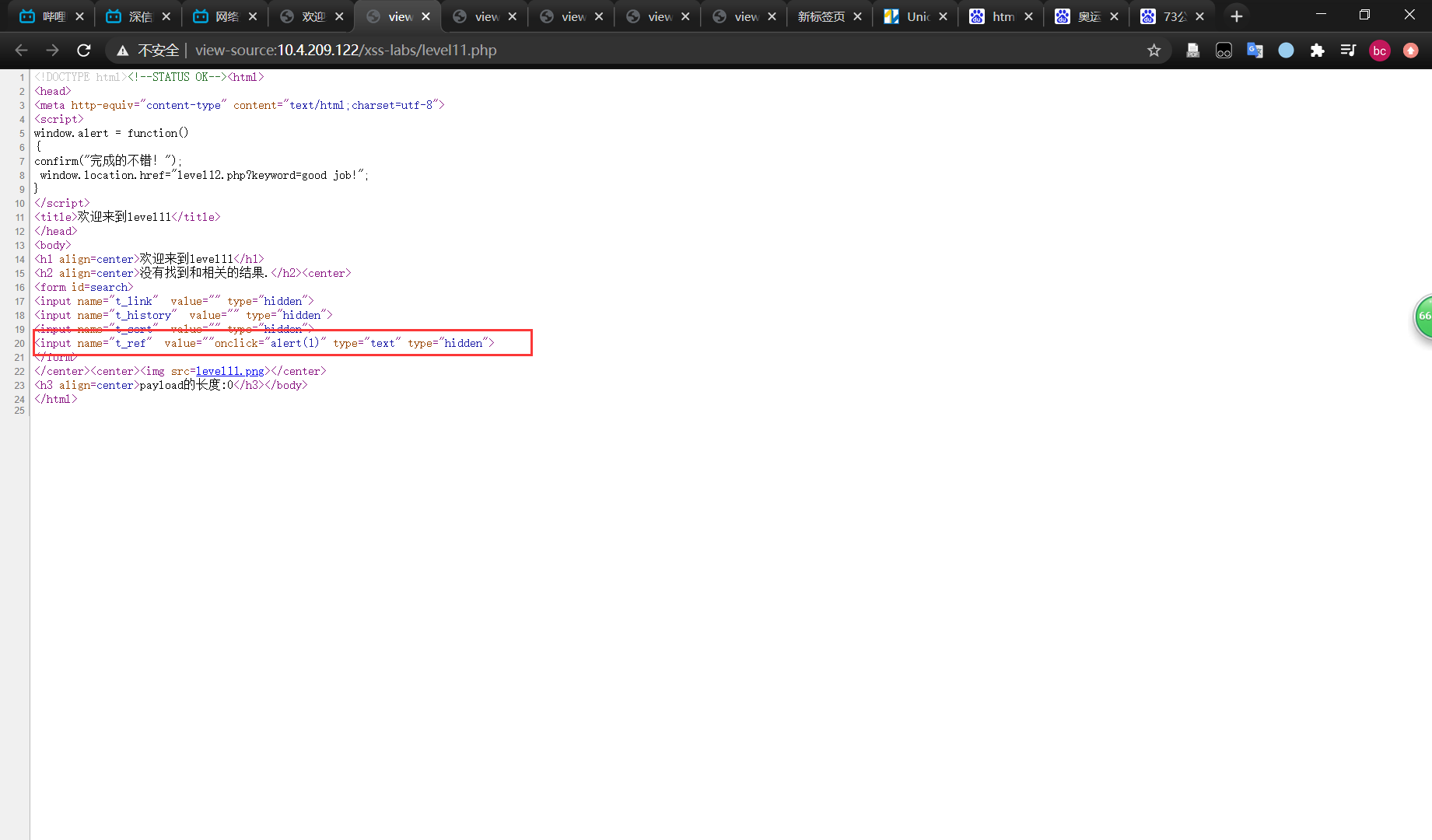The height and width of the screenshot is (840, 1432).
Task: Close the 欢迎 tab
Action: click(x=339, y=16)
